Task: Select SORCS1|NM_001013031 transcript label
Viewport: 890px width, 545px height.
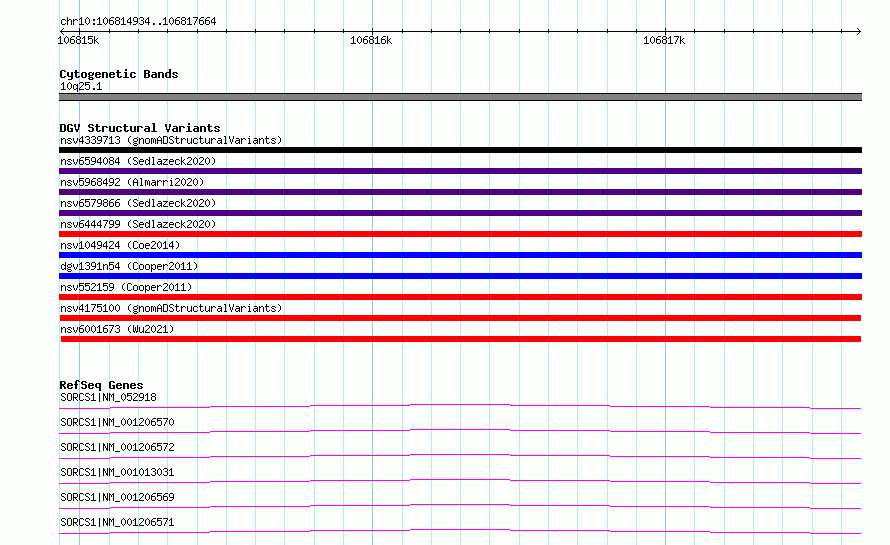Action: point(117,472)
